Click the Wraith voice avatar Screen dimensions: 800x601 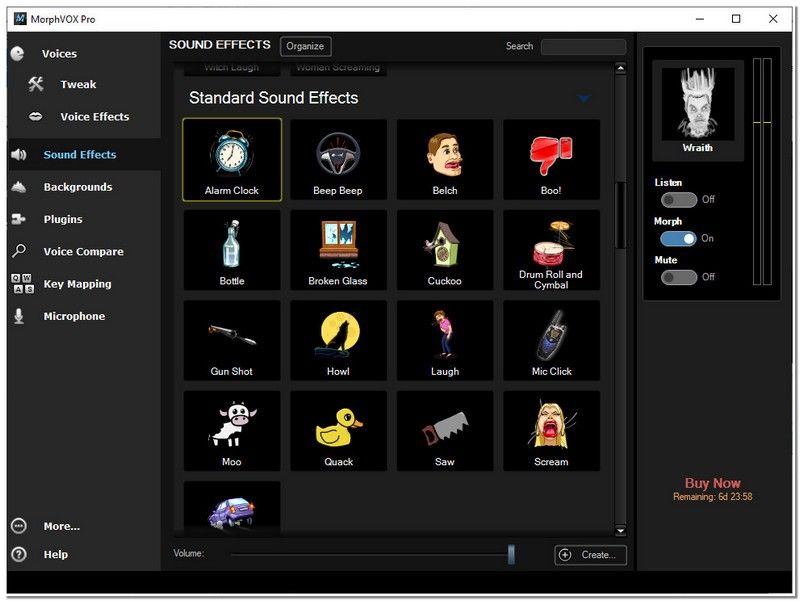click(x=697, y=111)
